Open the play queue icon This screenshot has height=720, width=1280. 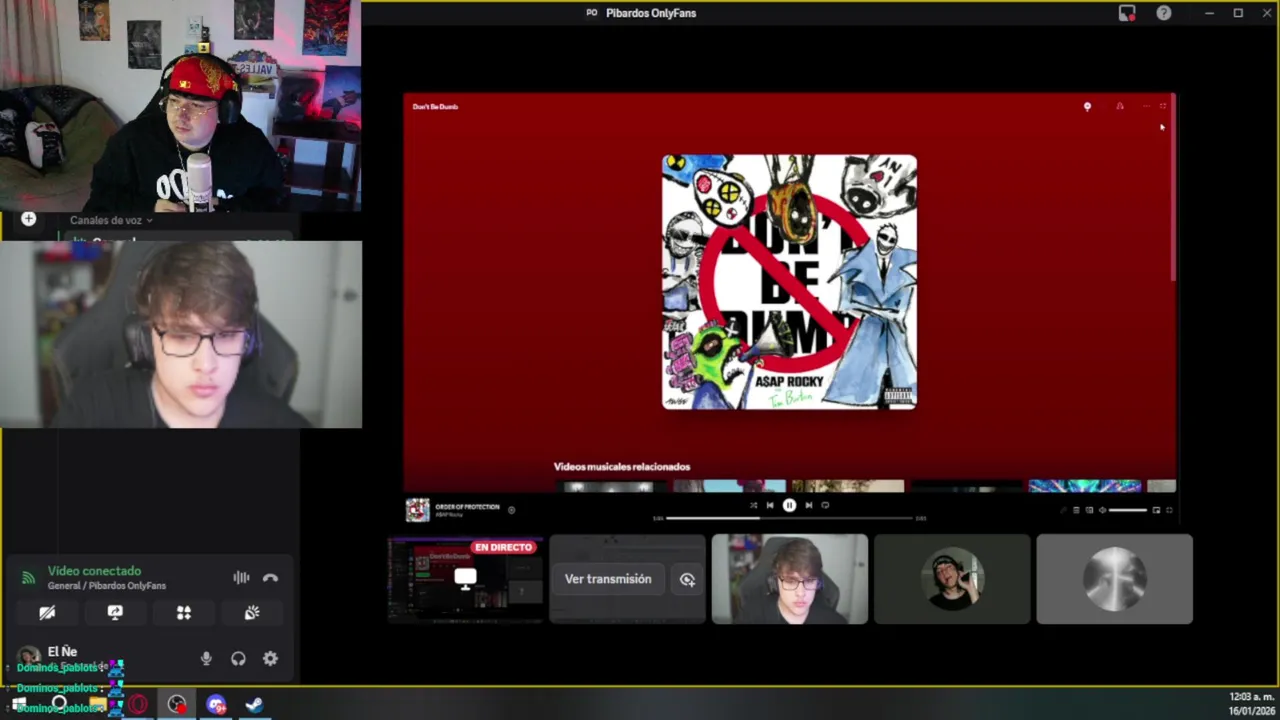(1076, 510)
